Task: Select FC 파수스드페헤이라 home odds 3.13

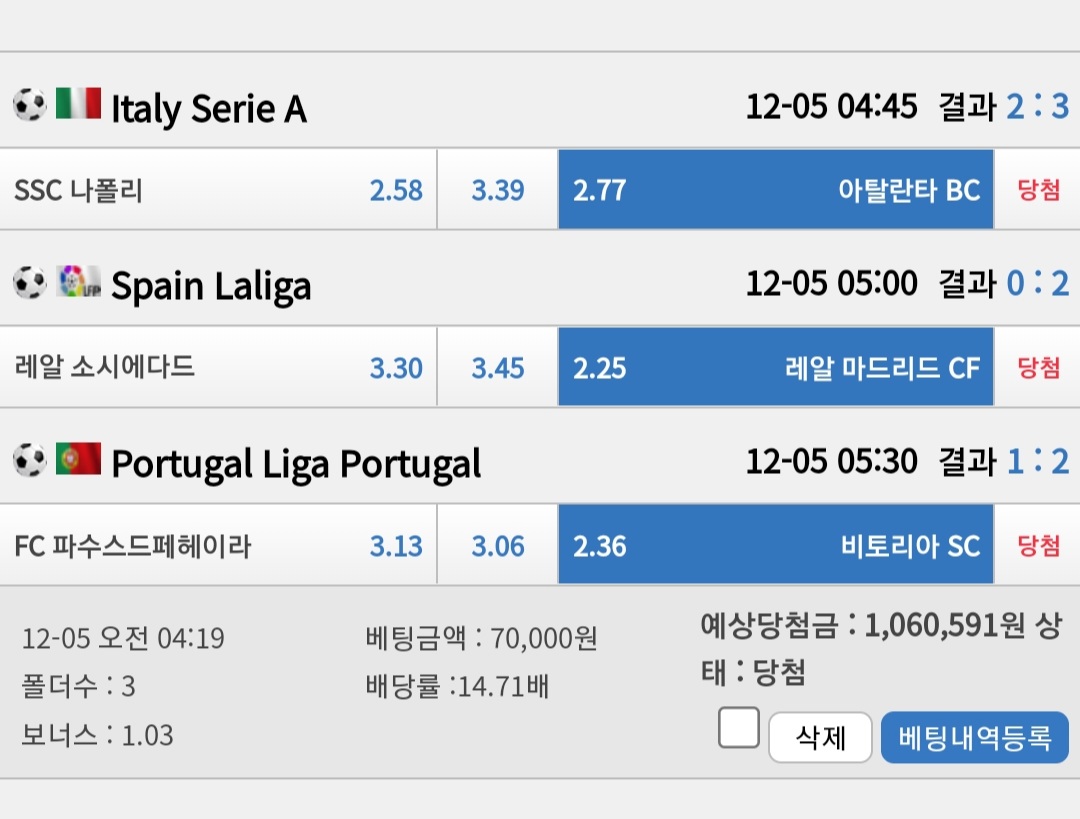Action: pyautogui.click(x=218, y=545)
